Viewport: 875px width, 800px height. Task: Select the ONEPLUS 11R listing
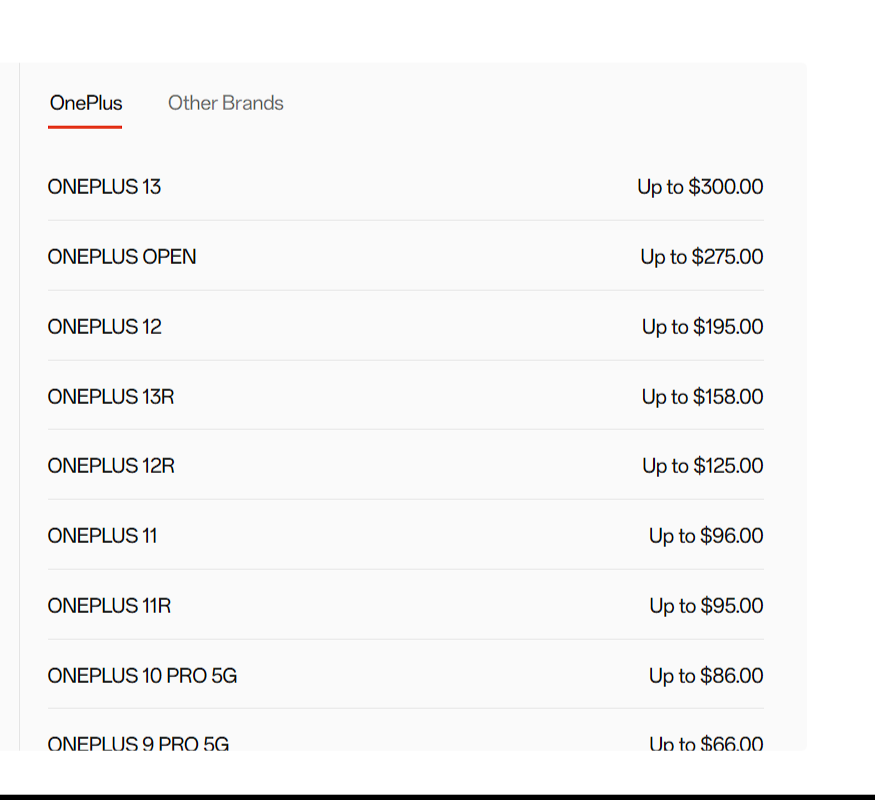[x=109, y=606]
